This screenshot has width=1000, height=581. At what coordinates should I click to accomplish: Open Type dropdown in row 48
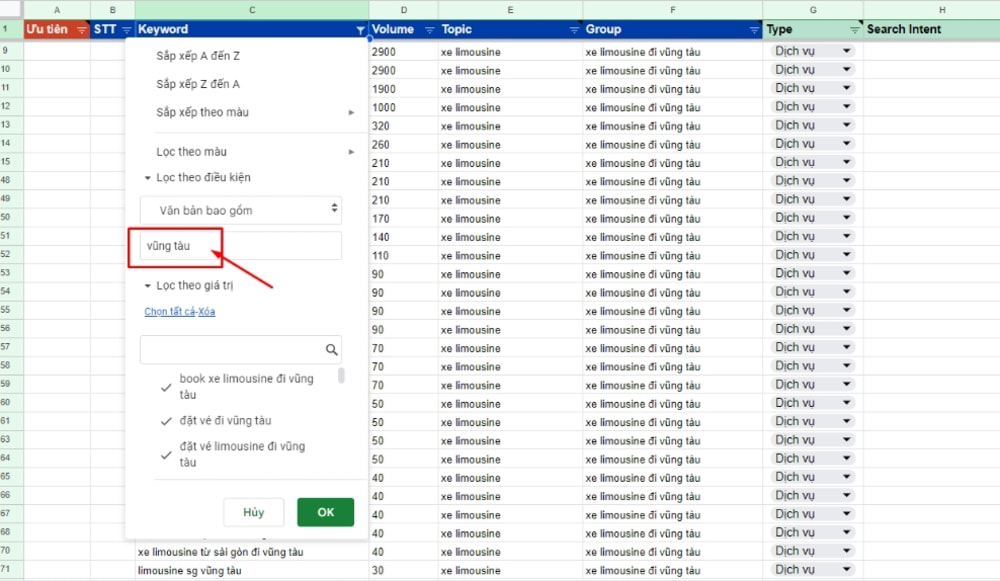[x=847, y=180]
